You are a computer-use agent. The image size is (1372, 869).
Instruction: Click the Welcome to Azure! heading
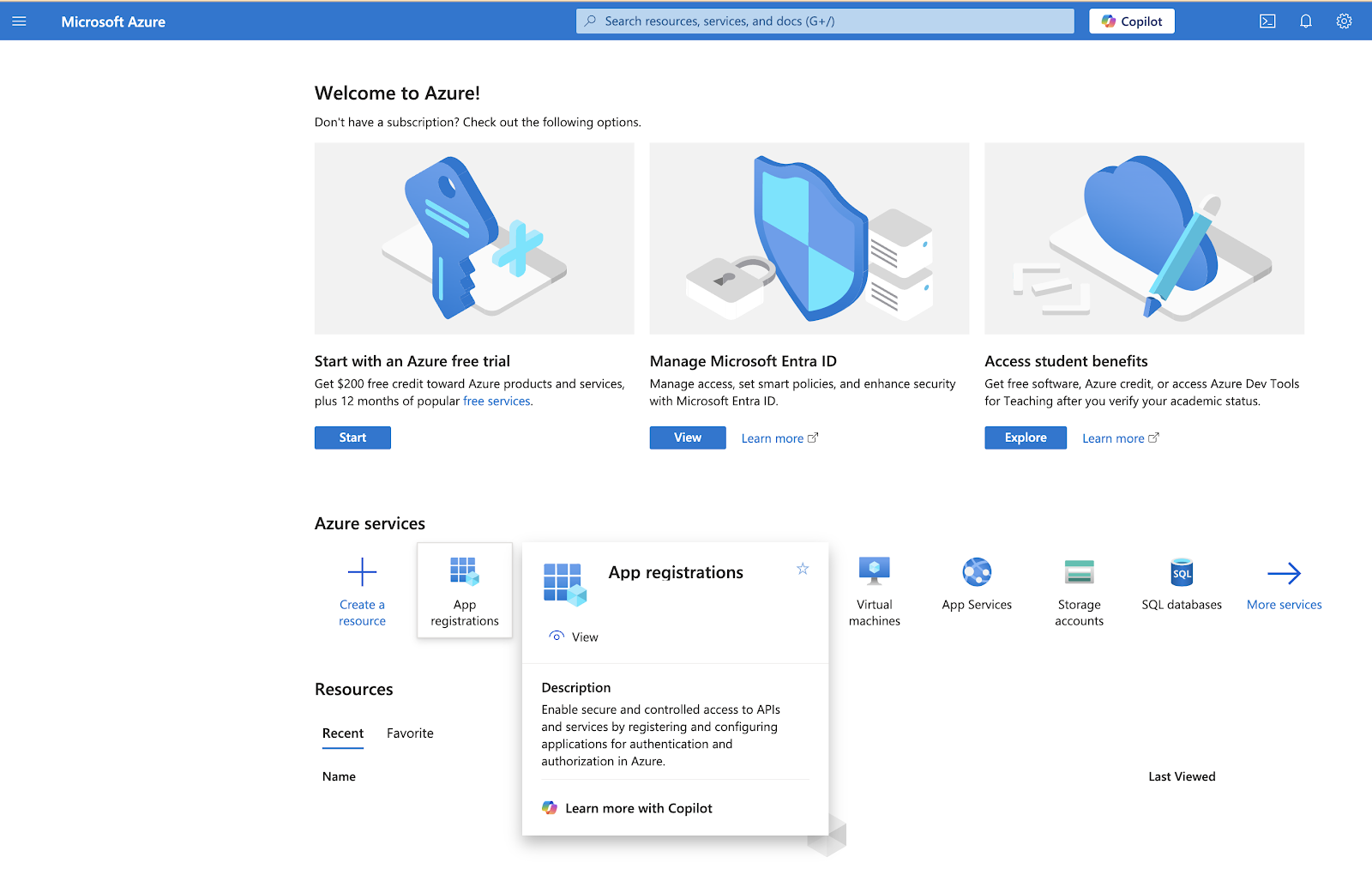[x=397, y=93]
